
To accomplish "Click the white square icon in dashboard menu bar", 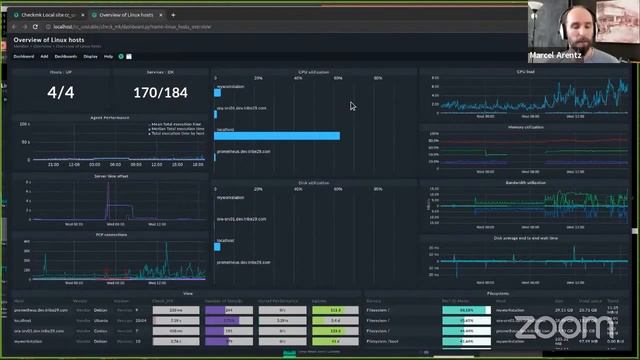I will coord(129,57).
